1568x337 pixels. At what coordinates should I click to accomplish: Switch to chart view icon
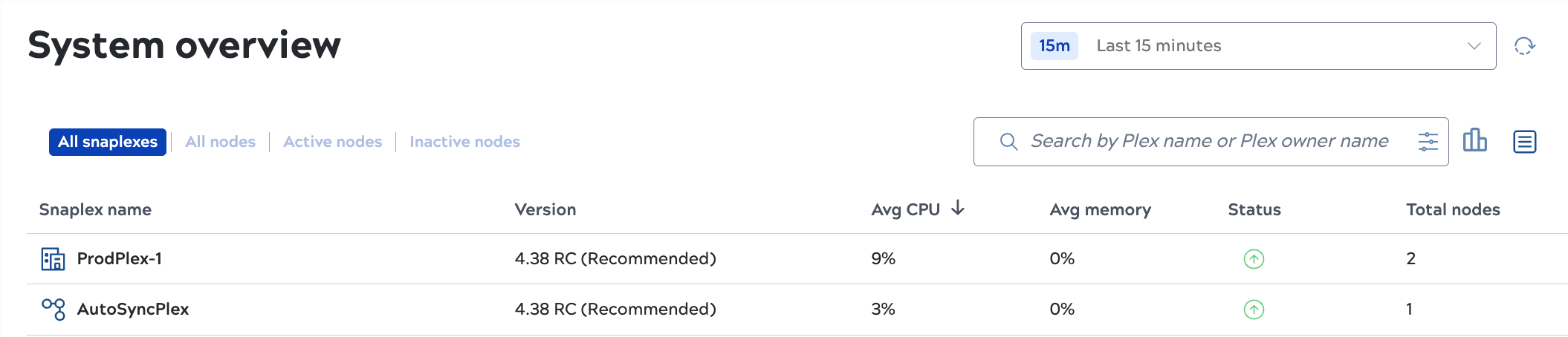point(1475,140)
